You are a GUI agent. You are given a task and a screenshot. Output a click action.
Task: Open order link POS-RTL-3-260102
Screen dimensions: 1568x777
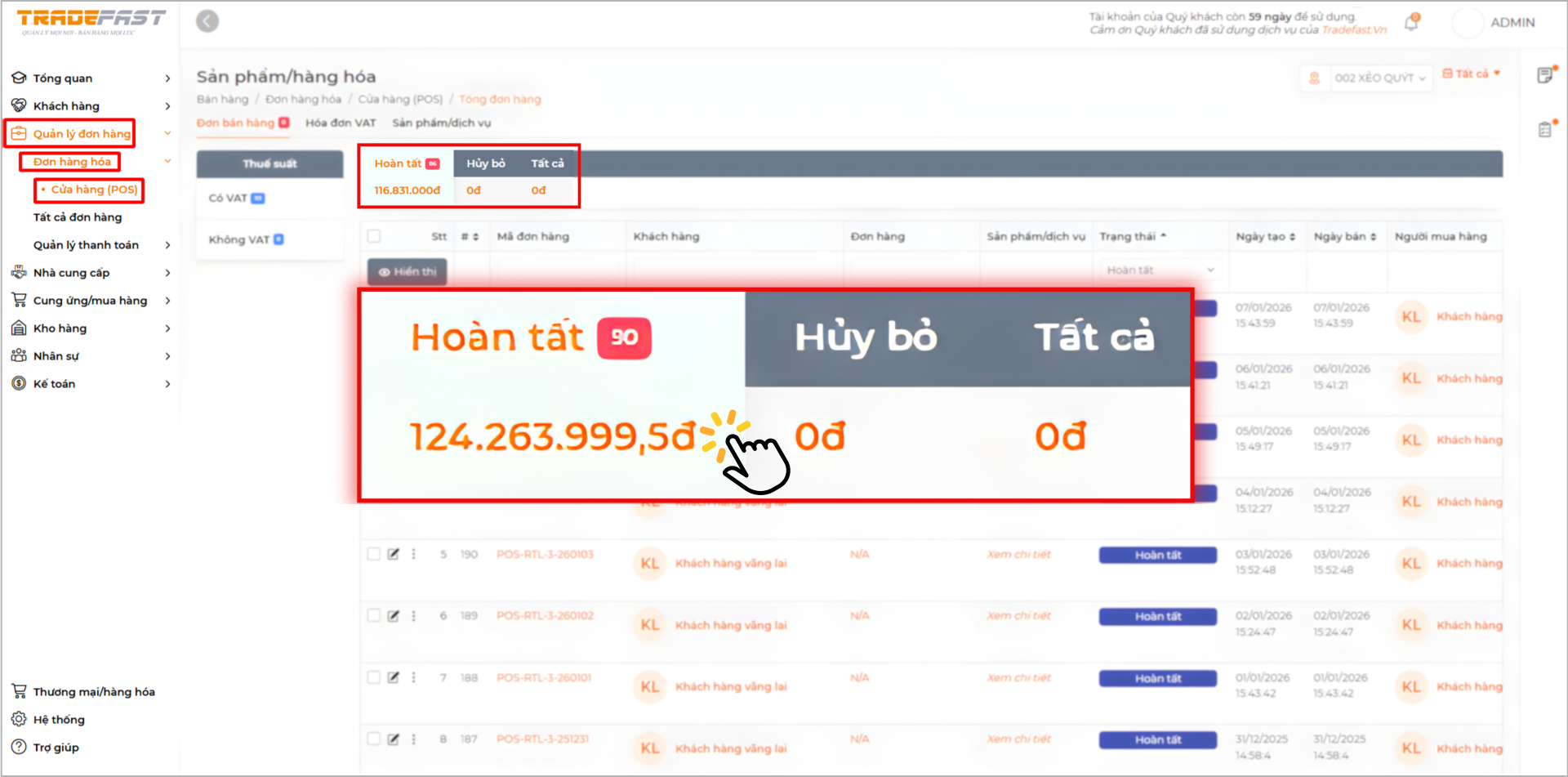(545, 616)
